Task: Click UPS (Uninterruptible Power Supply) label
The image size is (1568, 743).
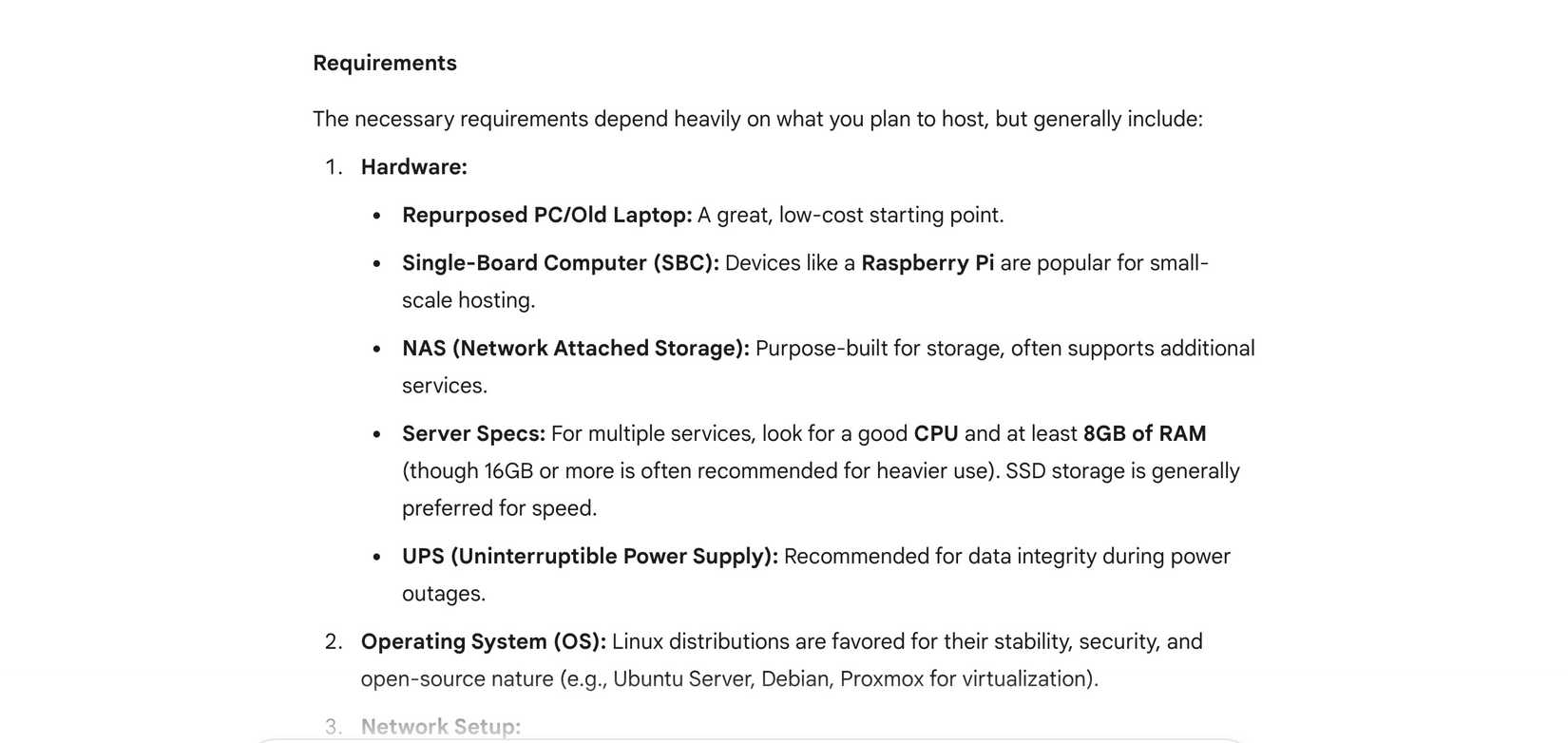Action: pyautogui.click(x=589, y=557)
